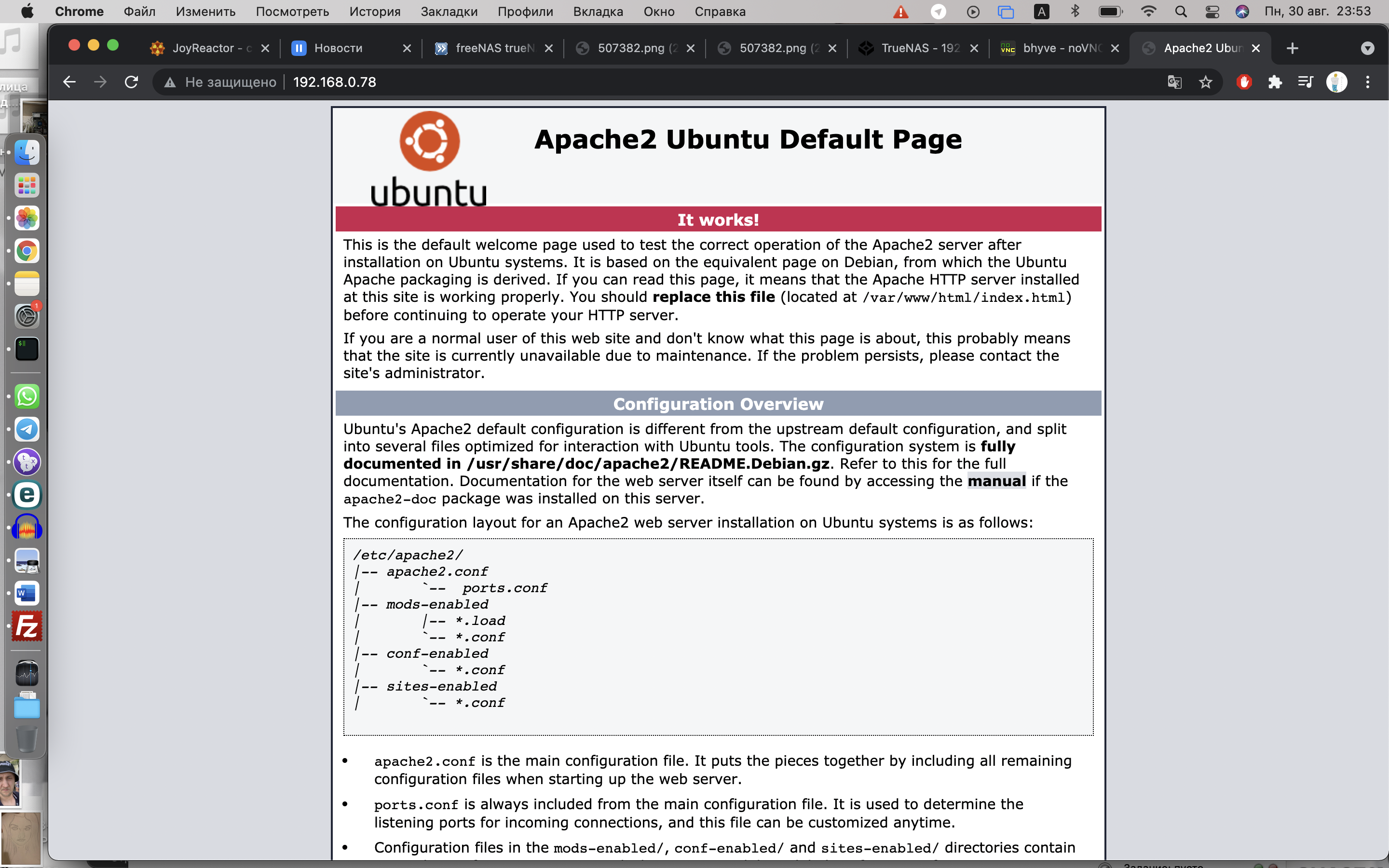Open Bluetooth status in menu bar

click(1075, 12)
